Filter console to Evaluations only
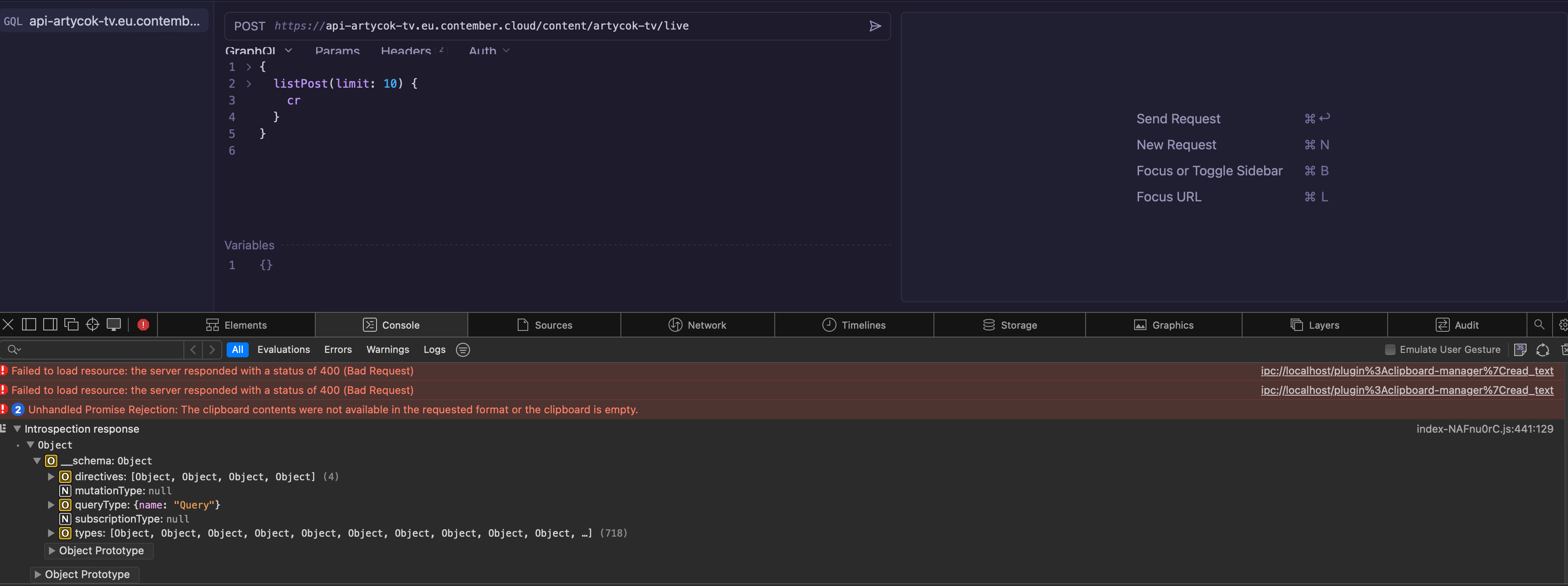This screenshot has height=586, width=1568. [284, 349]
